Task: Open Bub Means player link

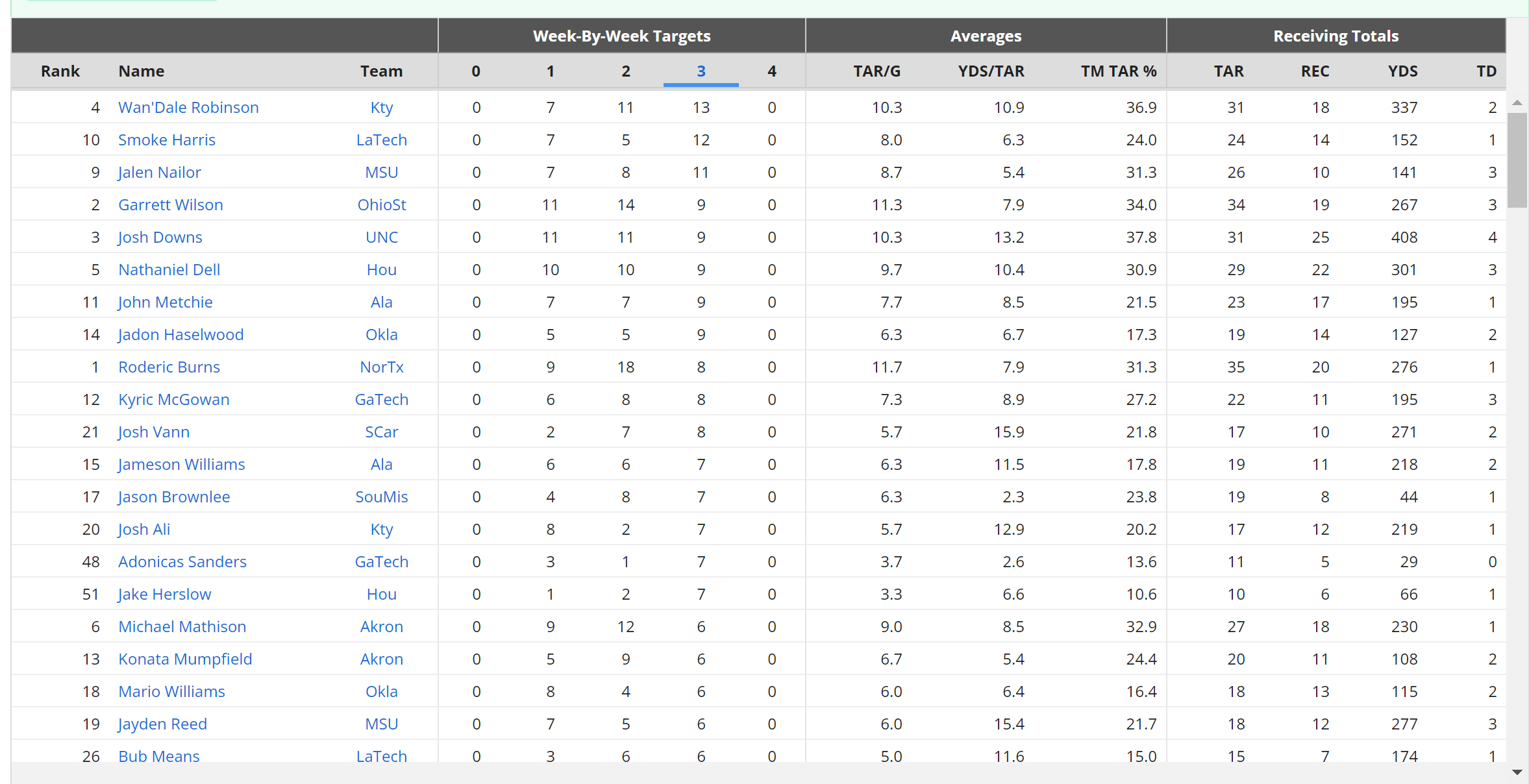Action: tap(158, 755)
